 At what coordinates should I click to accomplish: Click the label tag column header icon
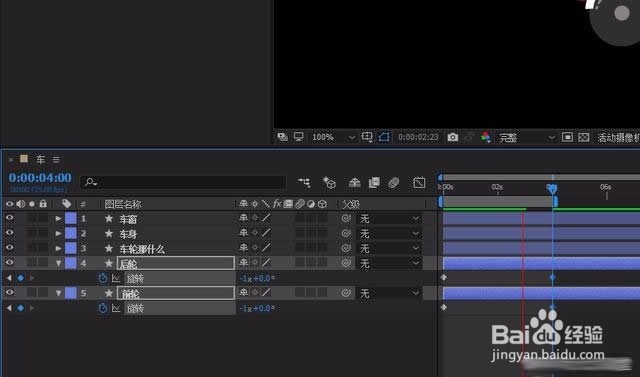(x=66, y=204)
